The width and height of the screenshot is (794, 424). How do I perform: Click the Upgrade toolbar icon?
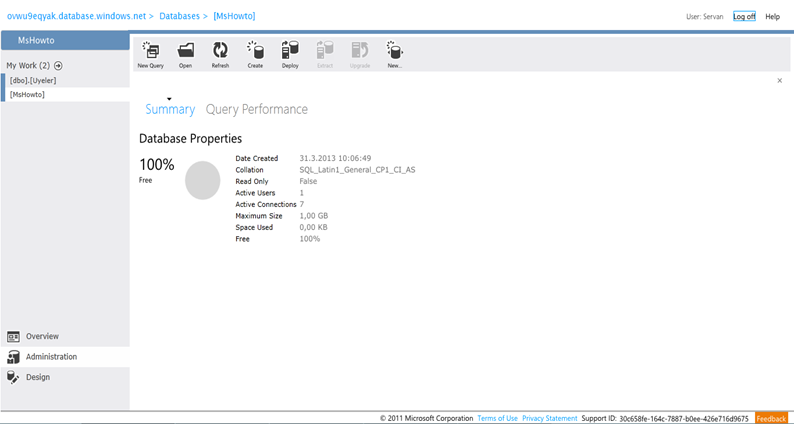360,51
